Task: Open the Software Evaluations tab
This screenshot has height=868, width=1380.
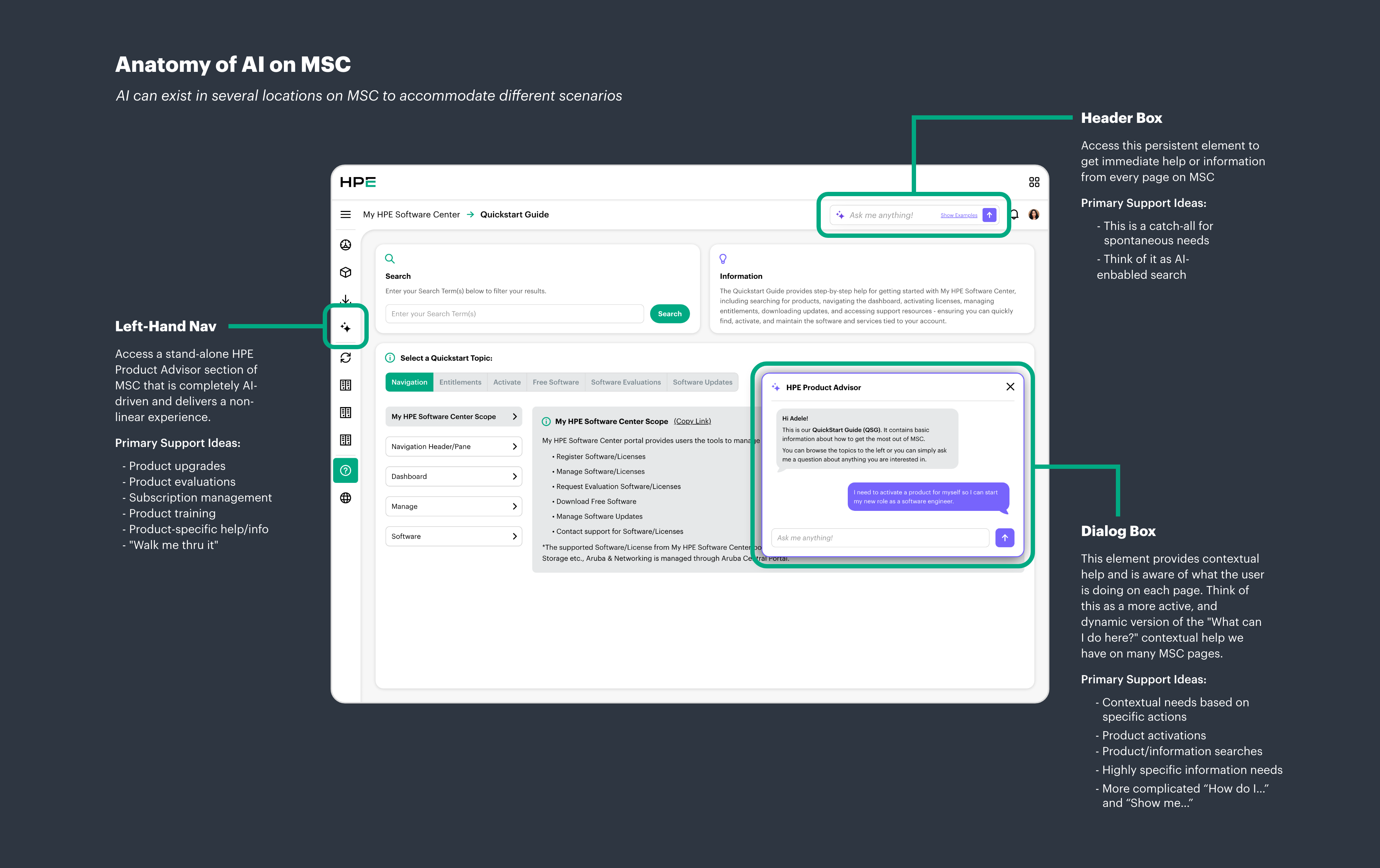Action: tap(626, 382)
